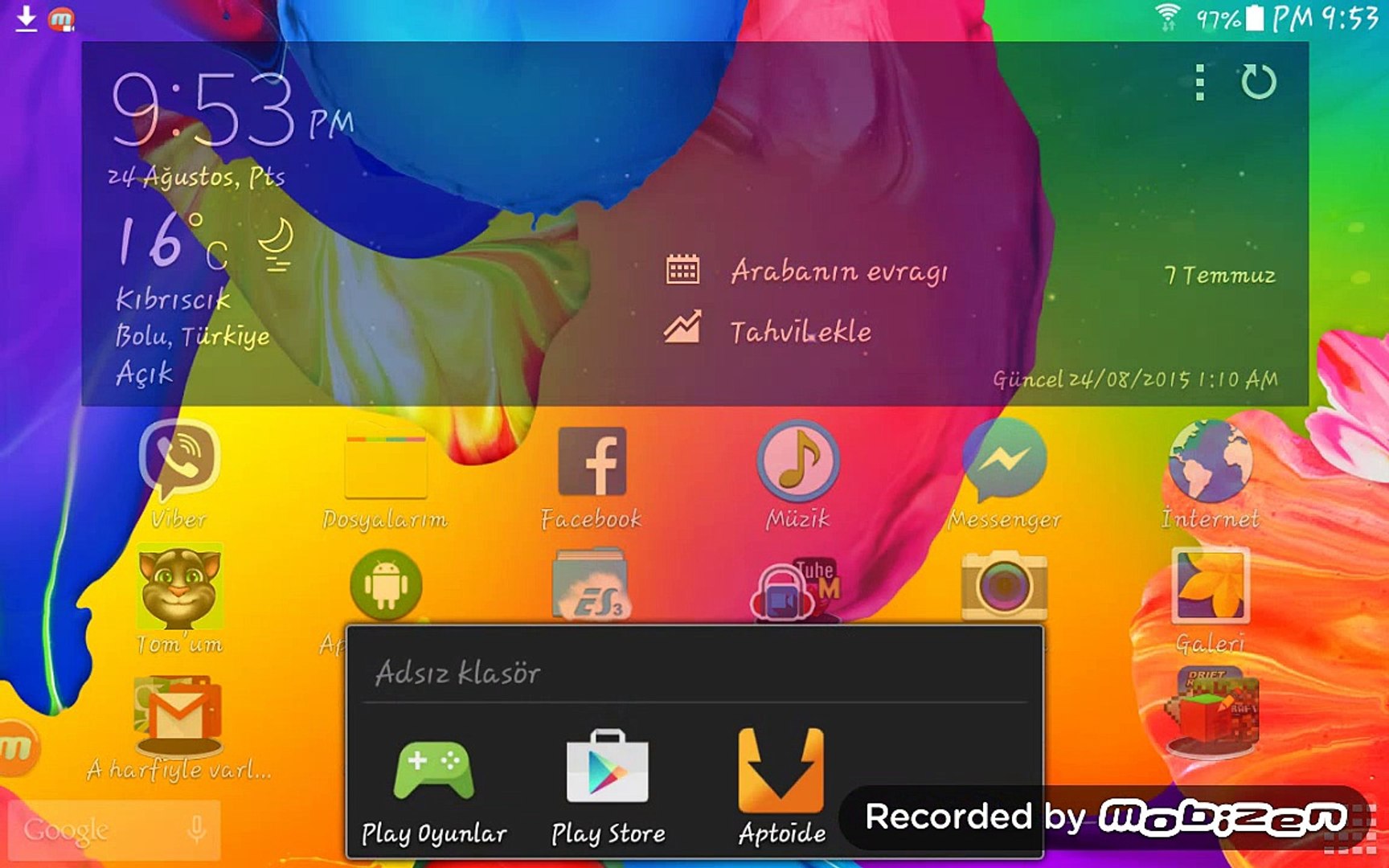Image resolution: width=1389 pixels, height=868 pixels.
Task: Tap the calendar icon beside Arabanın evragı
Action: 682,270
